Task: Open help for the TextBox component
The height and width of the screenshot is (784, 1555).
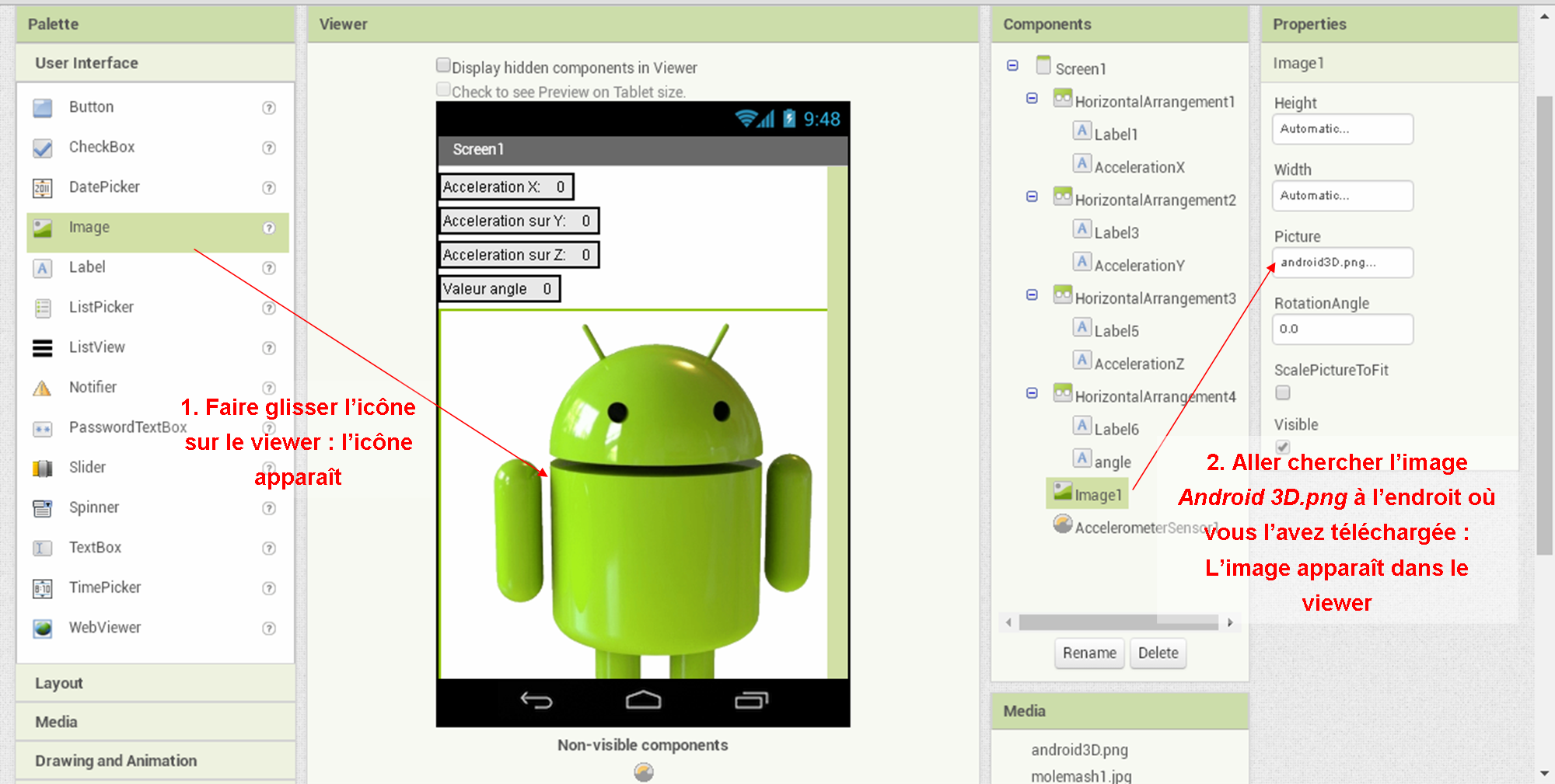Action: 269,549
